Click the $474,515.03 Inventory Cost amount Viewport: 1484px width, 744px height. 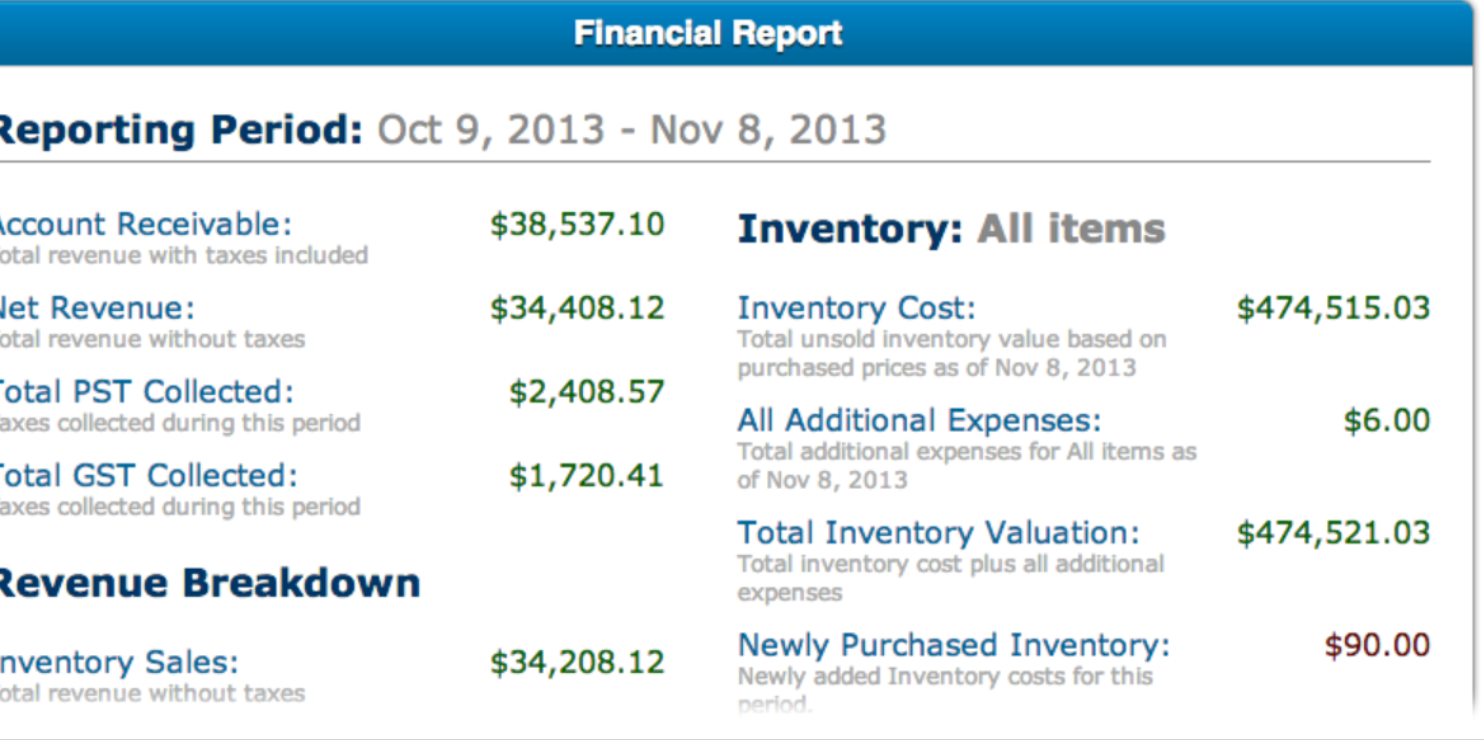pos(1333,308)
